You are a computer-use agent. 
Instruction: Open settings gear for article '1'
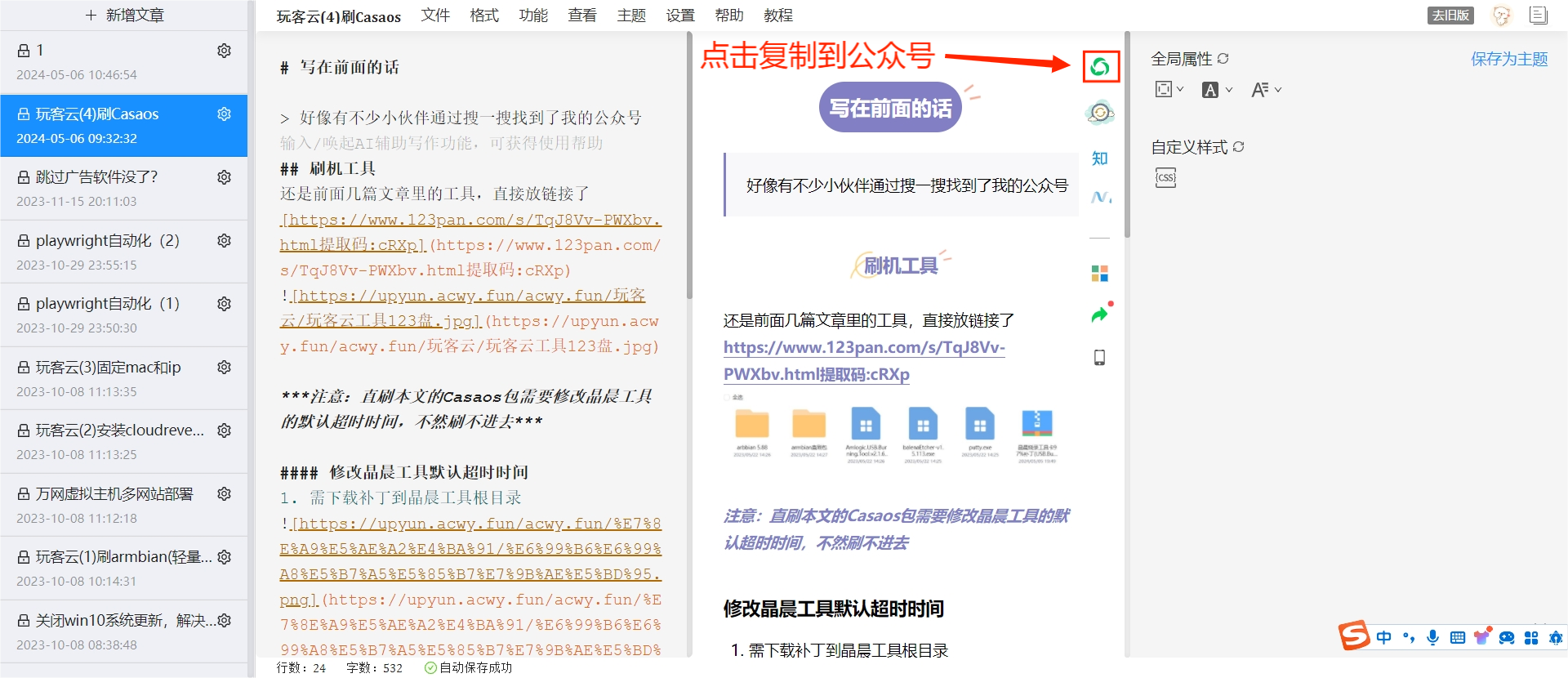click(x=224, y=51)
